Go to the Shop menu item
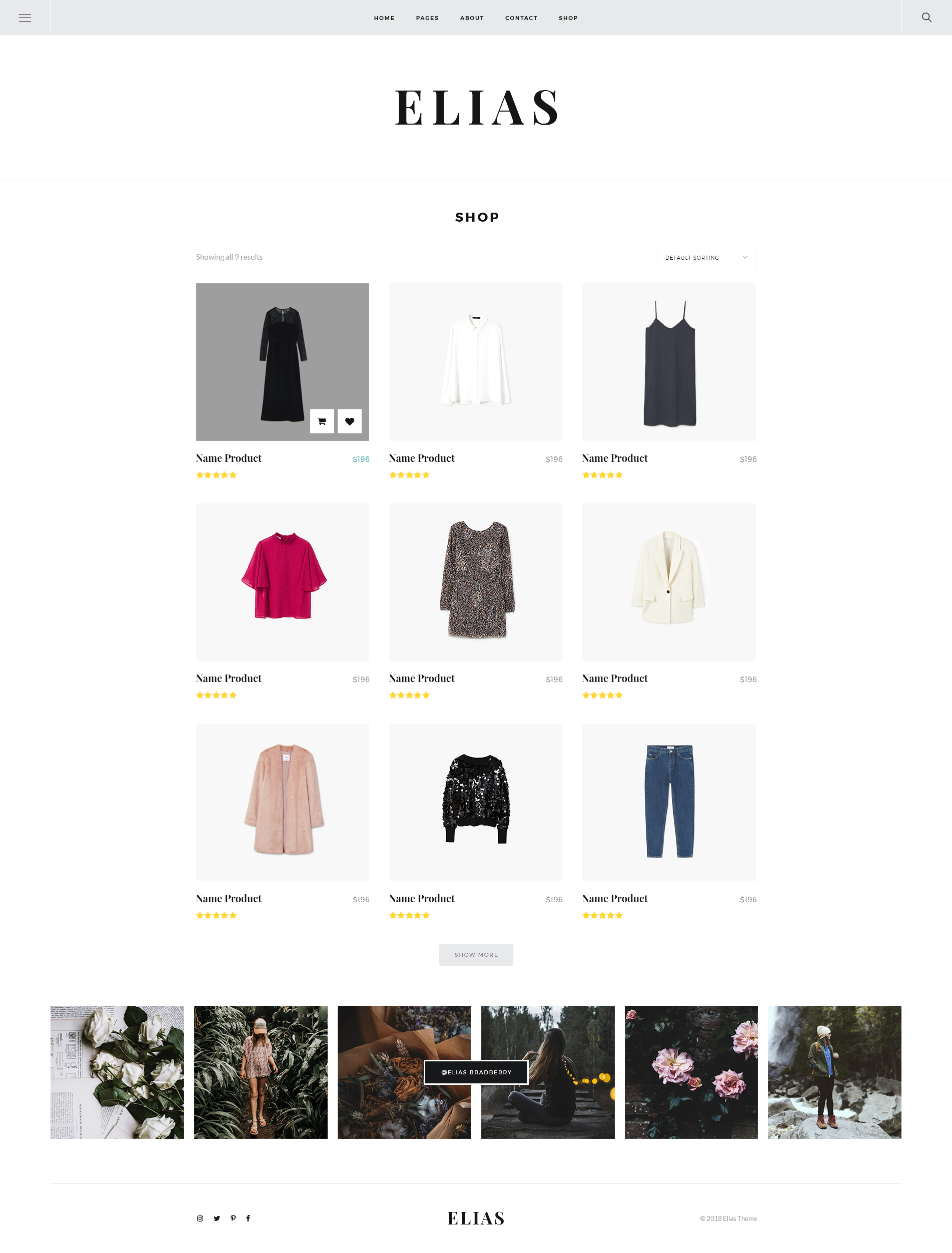The height and width of the screenshot is (1253, 952). [568, 18]
